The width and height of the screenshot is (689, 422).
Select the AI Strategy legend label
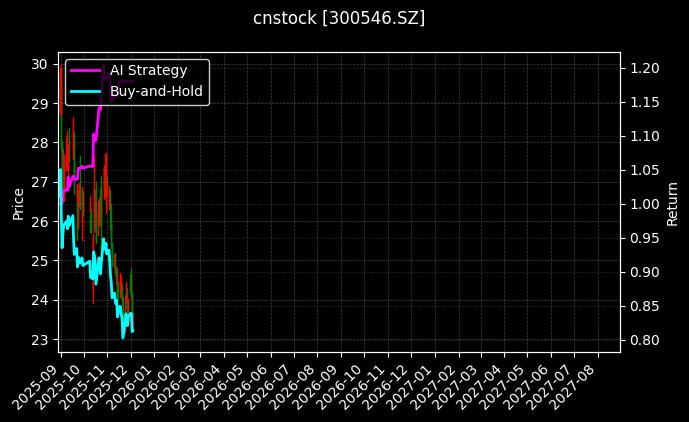click(148, 70)
